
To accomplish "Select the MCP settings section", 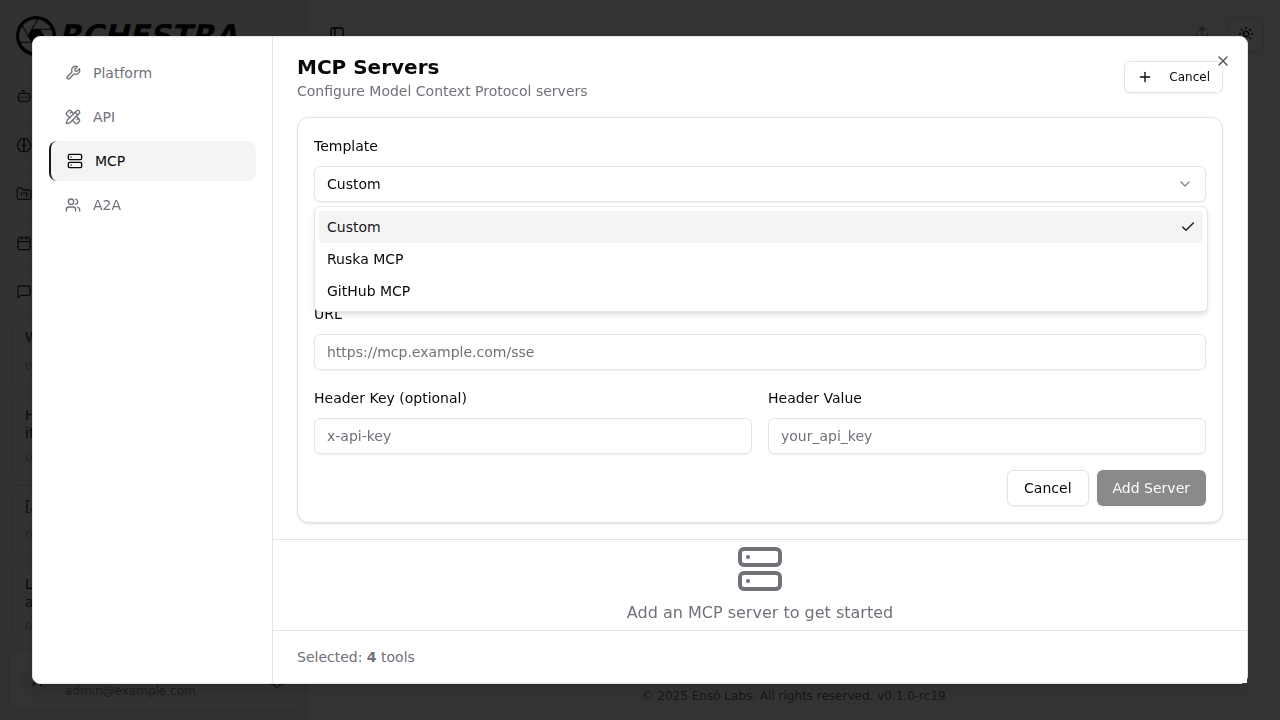I will click(152, 161).
